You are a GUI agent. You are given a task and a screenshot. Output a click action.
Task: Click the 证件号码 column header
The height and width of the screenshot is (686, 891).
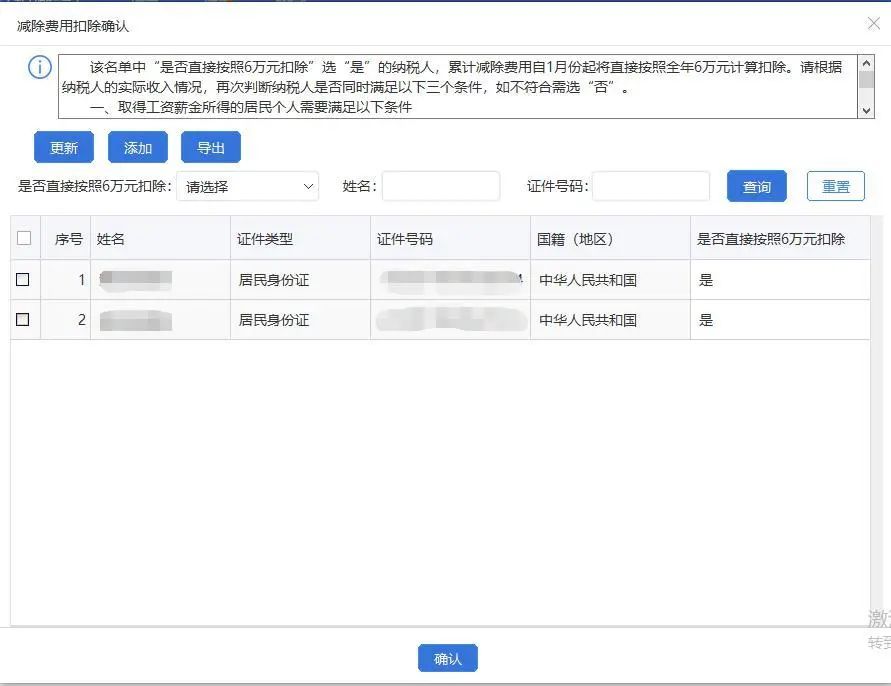pyautogui.click(x=450, y=238)
